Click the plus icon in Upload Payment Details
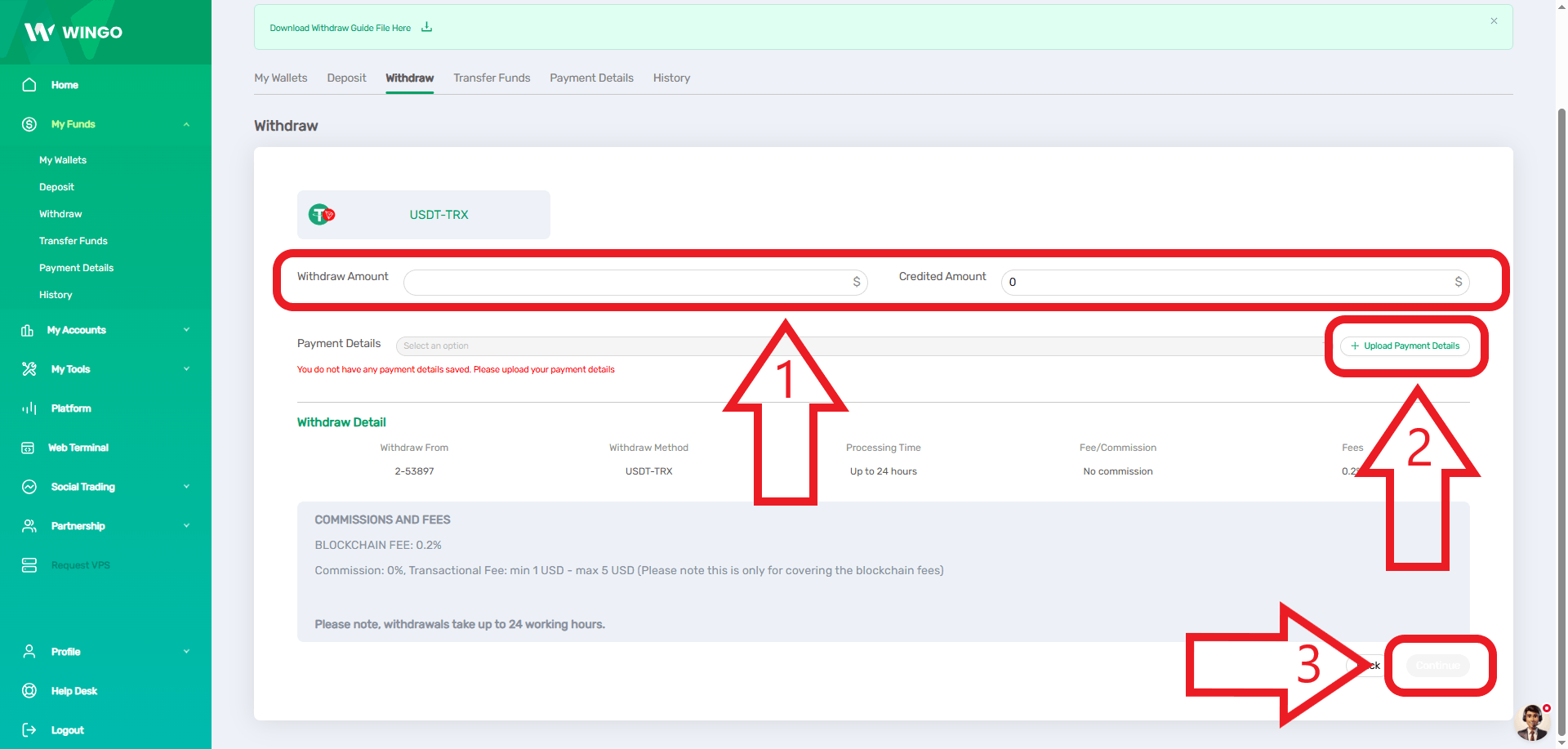The width and height of the screenshot is (1568, 749). pyautogui.click(x=1355, y=346)
